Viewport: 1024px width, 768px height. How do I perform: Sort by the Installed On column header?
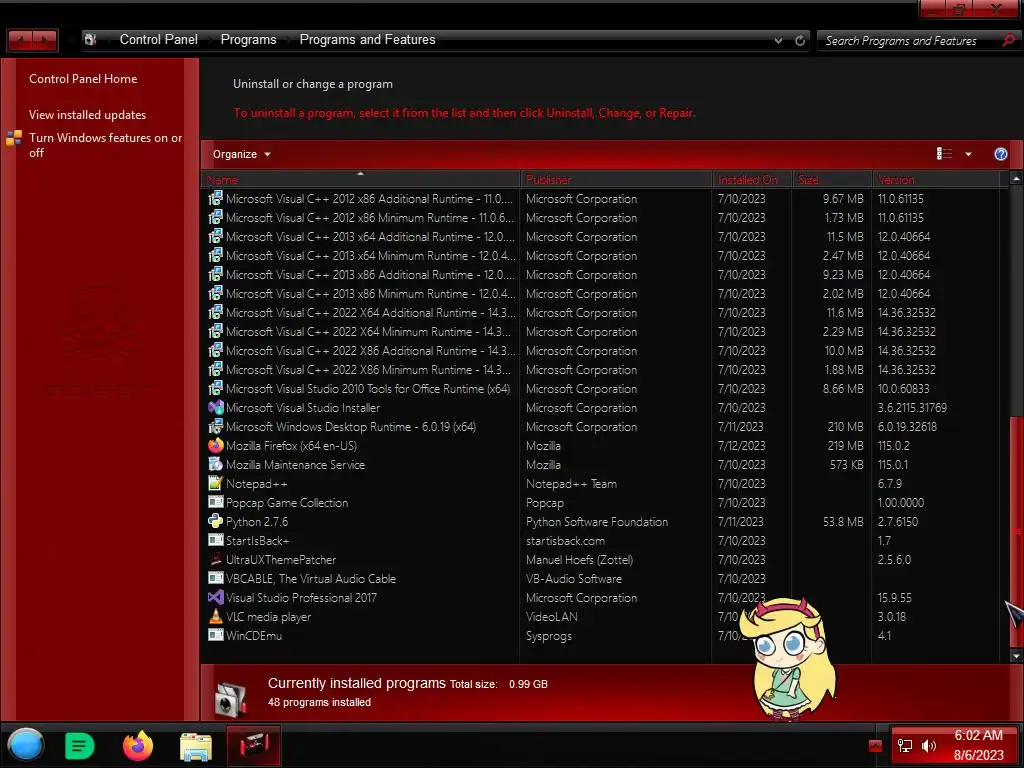click(752, 179)
